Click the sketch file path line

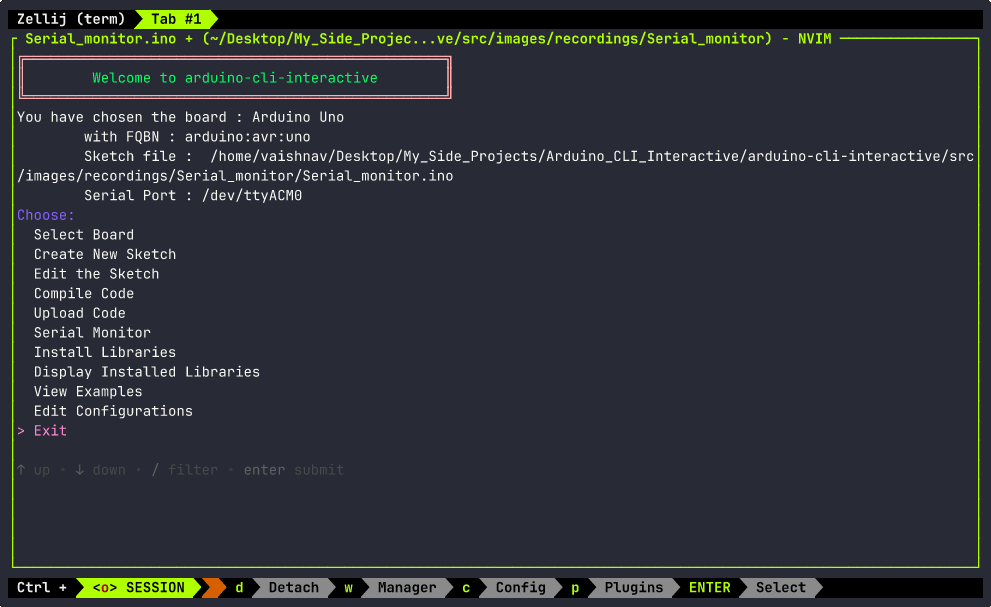(x=496, y=166)
